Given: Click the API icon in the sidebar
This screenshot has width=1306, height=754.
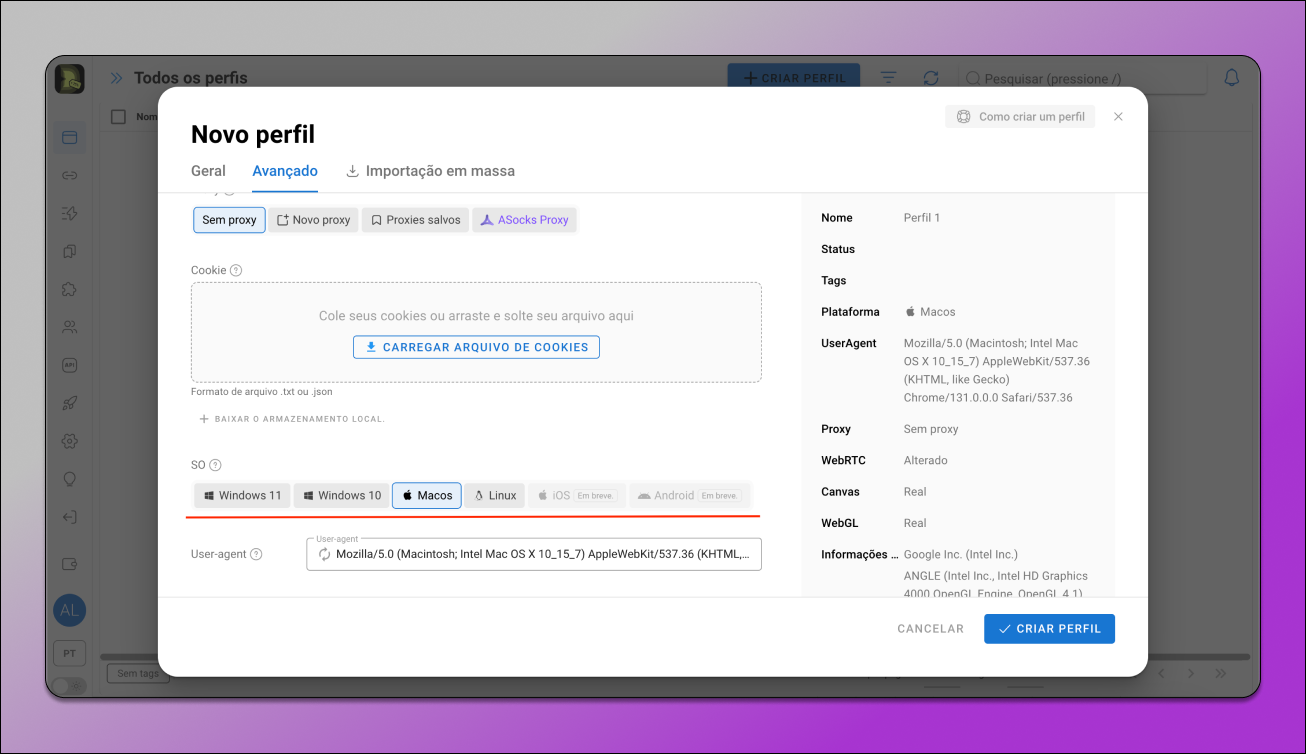Looking at the screenshot, I should pos(70,365).
